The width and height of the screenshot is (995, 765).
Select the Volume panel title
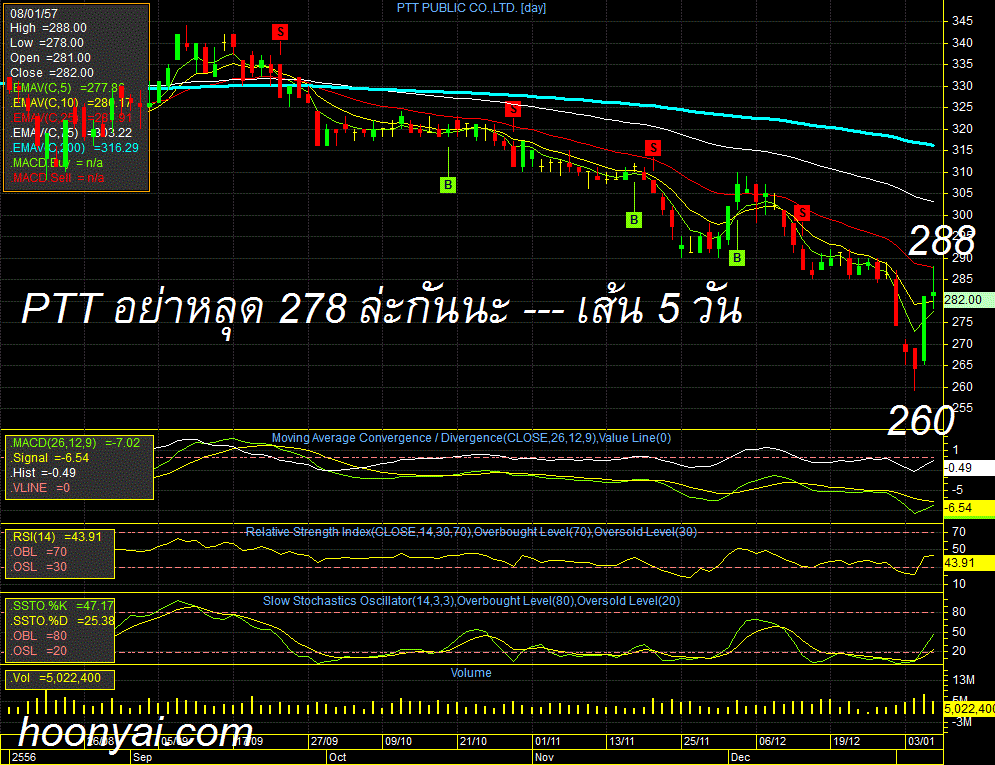coord(471,673)
